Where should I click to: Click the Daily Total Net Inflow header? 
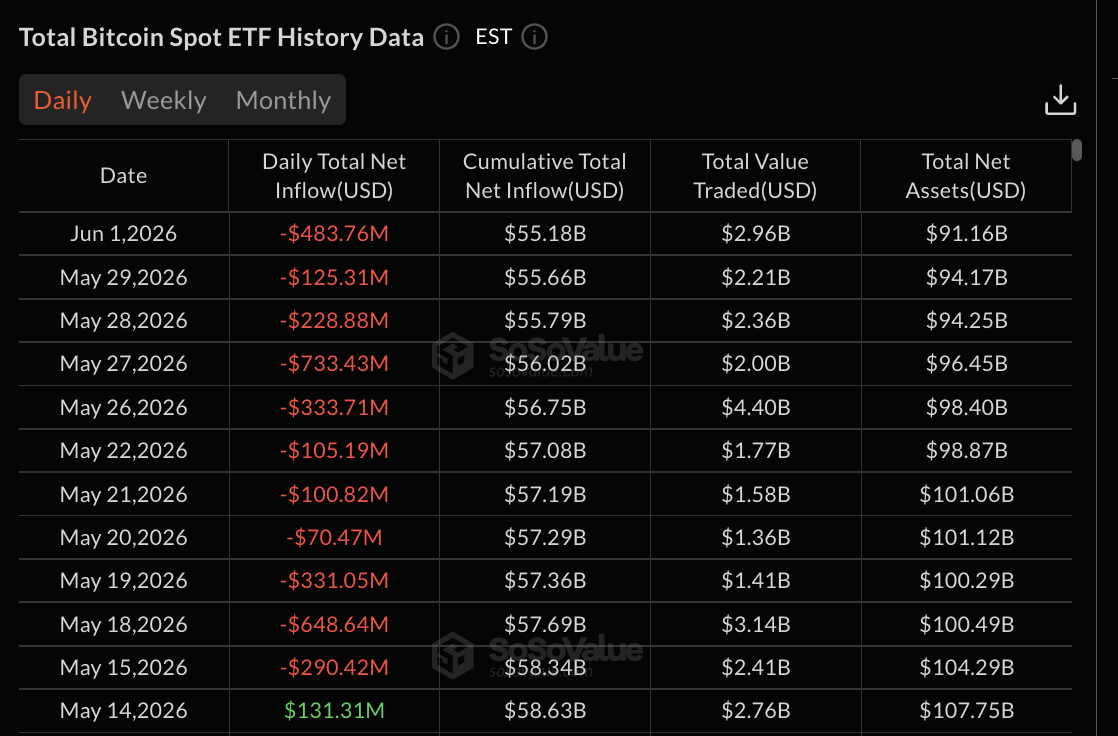[x=334, y=175]
